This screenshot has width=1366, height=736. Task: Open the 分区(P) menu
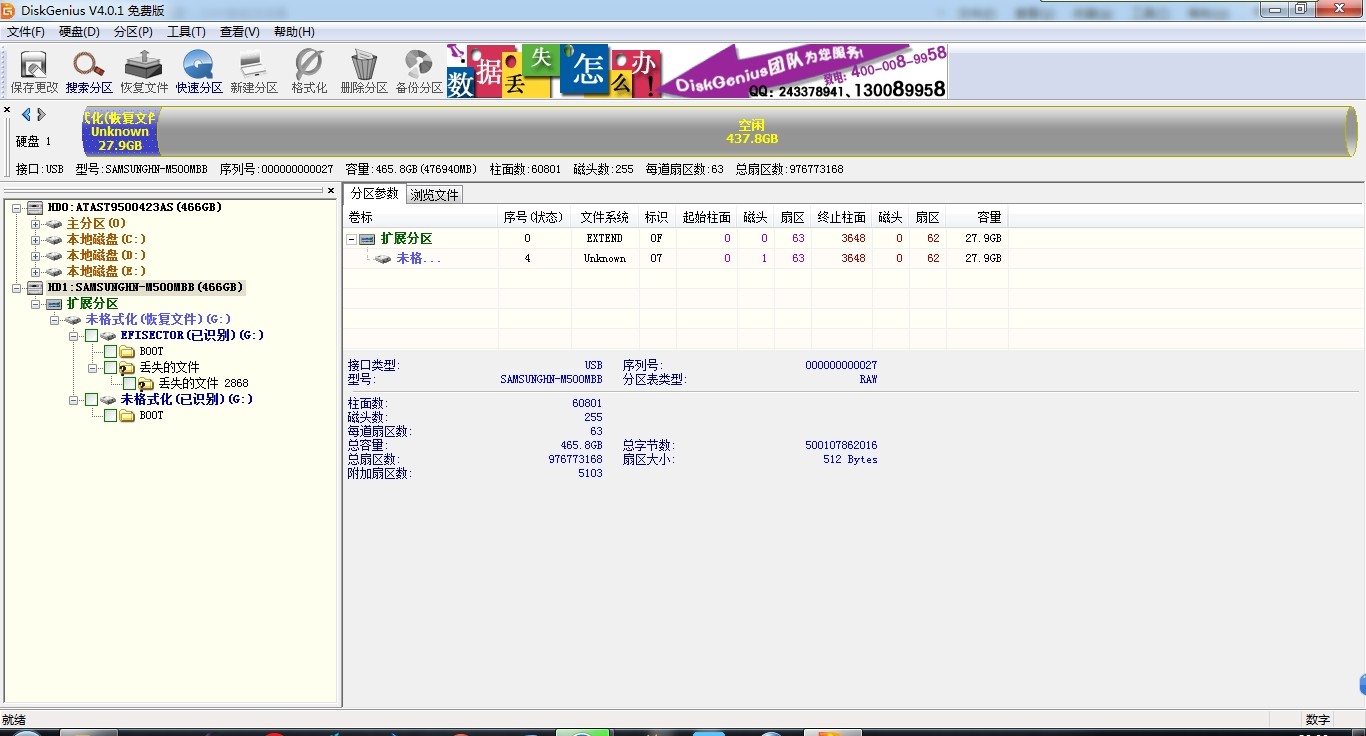[133, 32]
